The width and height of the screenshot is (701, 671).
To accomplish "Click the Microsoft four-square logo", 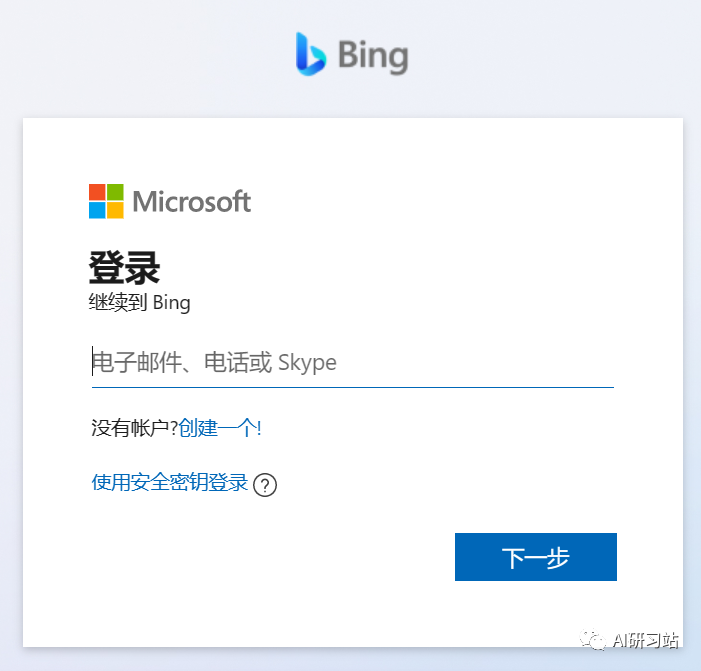I will point(106,201).
